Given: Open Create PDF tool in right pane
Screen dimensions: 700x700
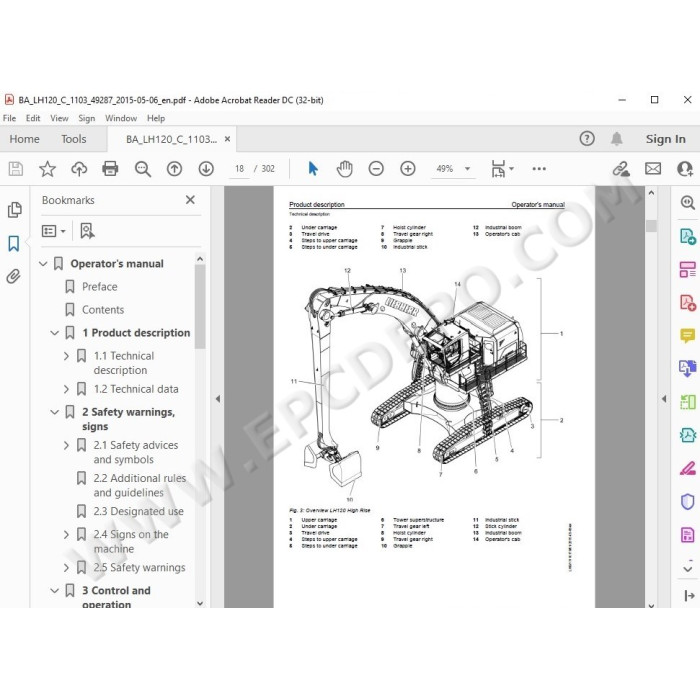Looking at the screenshot, I should pyautogui.click(x=688, y=303).
